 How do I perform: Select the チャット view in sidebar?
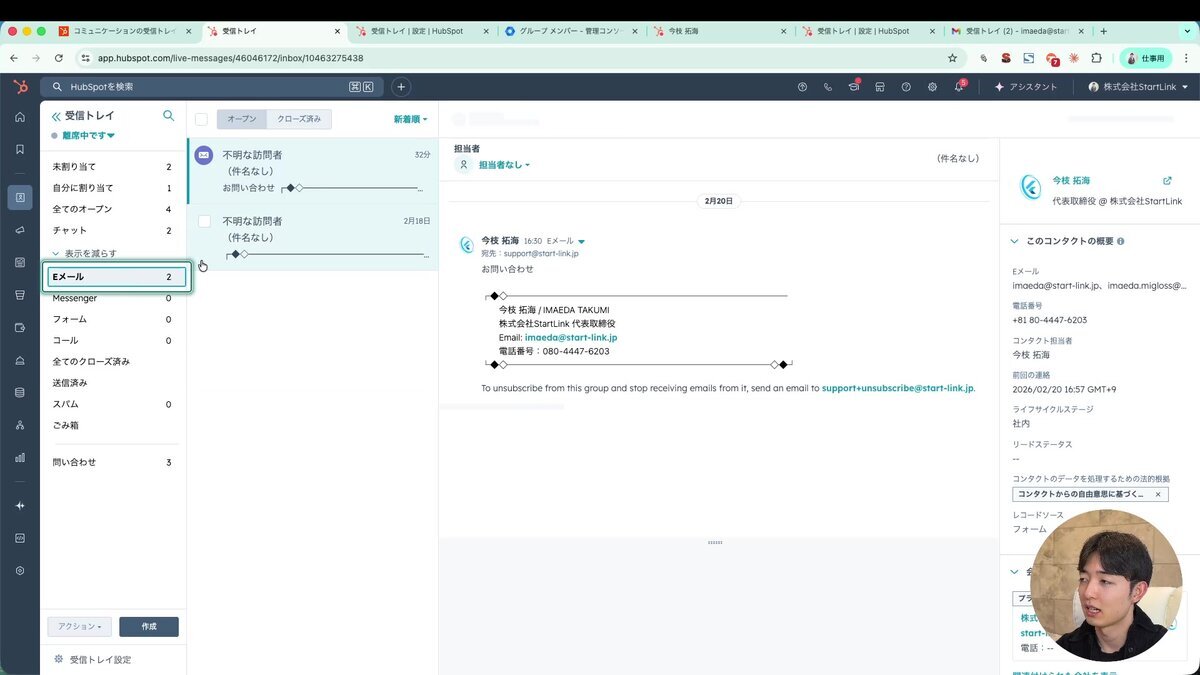tap(70, 230)
